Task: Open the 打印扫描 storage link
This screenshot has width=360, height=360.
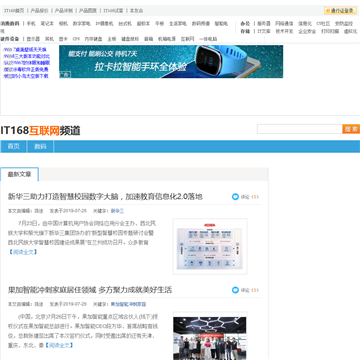Action: (x=330, y=31)
